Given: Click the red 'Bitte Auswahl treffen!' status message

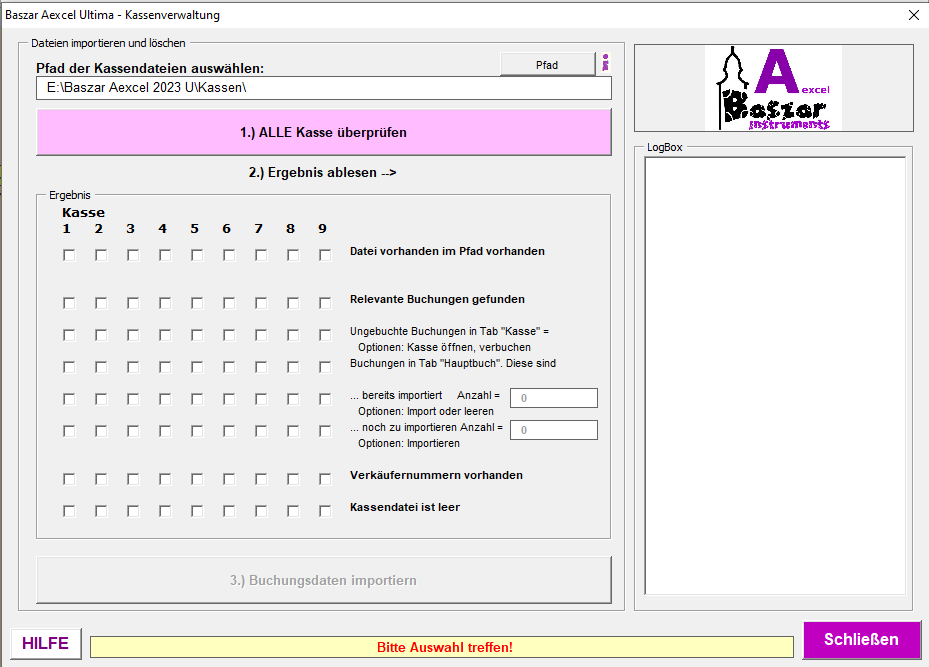Looking at the screenshot, I should (445, 647).
